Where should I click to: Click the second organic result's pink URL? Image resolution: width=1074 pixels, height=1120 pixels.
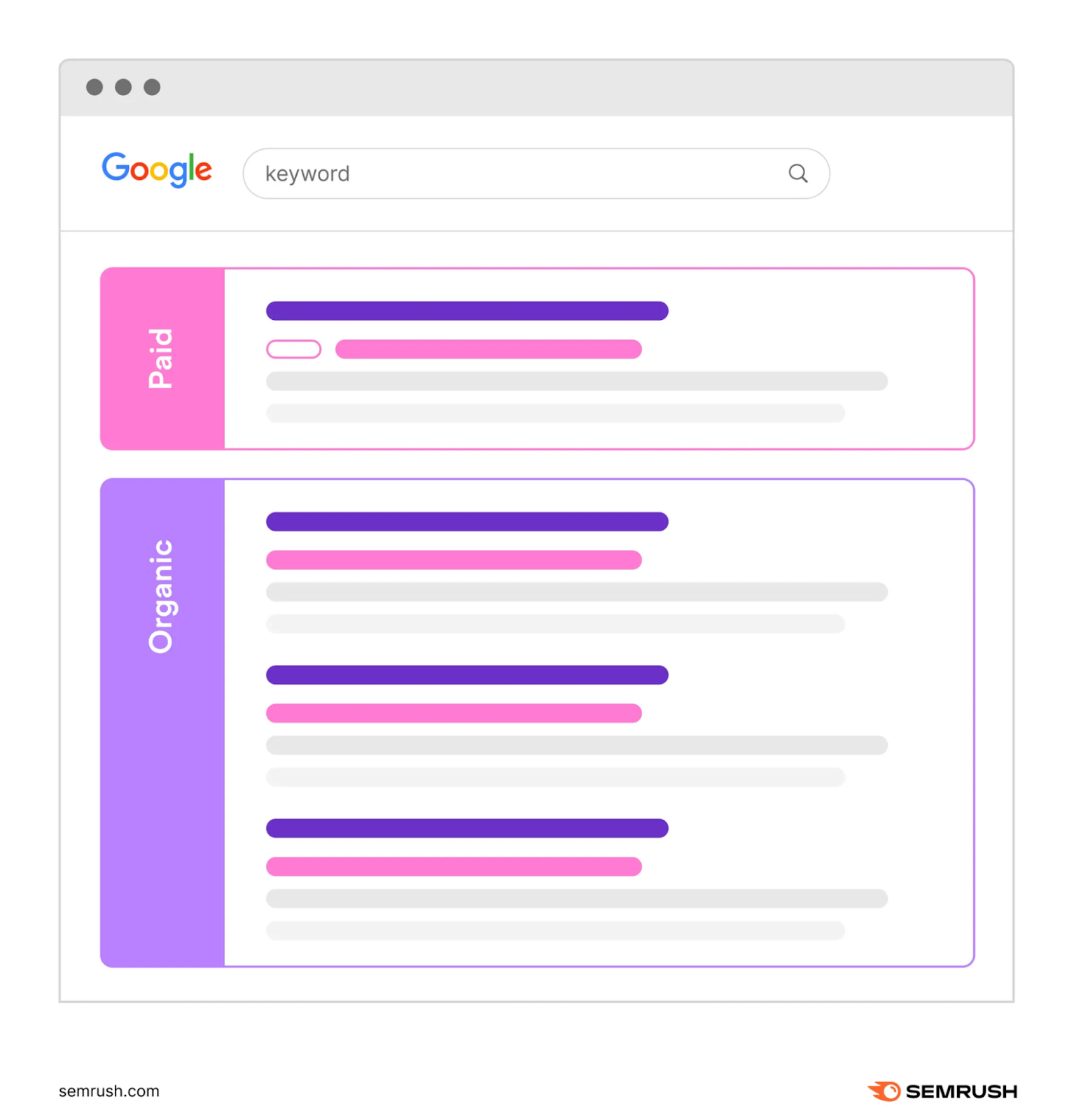point(454,713)
